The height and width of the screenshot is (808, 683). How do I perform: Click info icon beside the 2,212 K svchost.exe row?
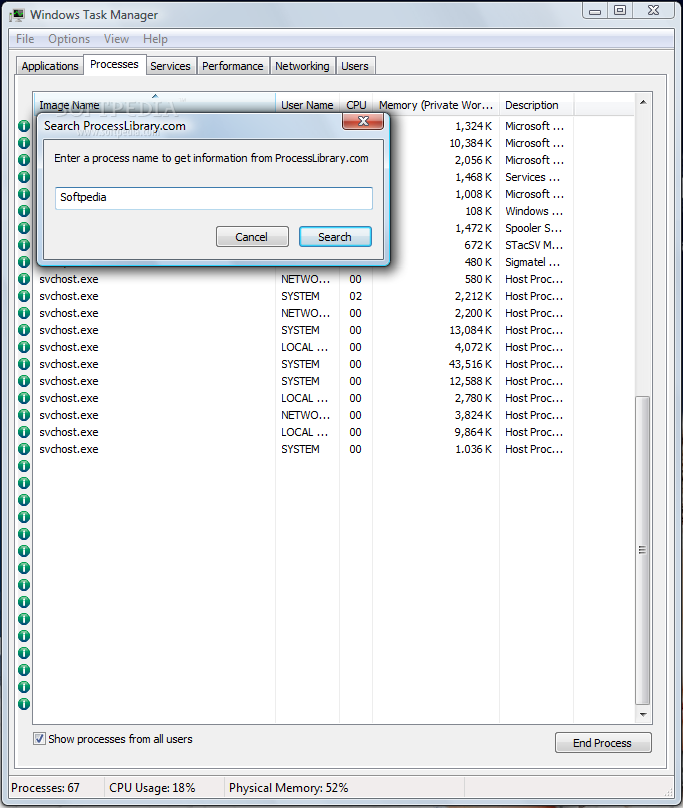24,296
